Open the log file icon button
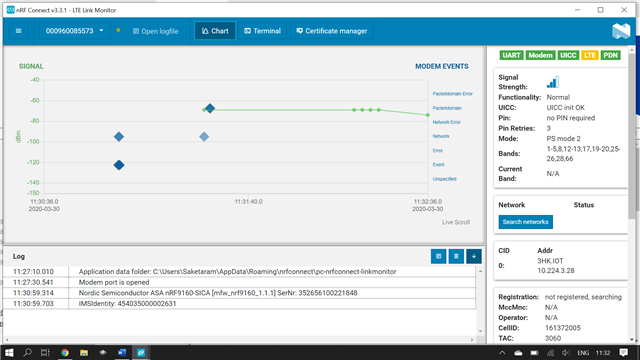640x360 pixels. [x=438, y=256]
